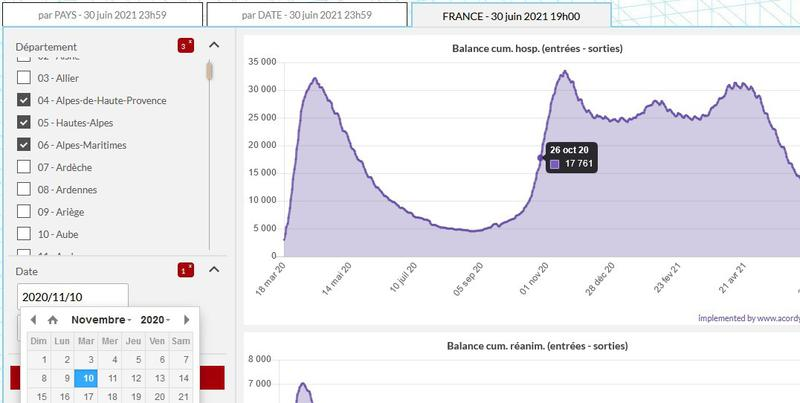The height and width of the screenshot is (403, 800).
Task: Click the 05 sep 20 axis label
Action: [x=468, y=280]
